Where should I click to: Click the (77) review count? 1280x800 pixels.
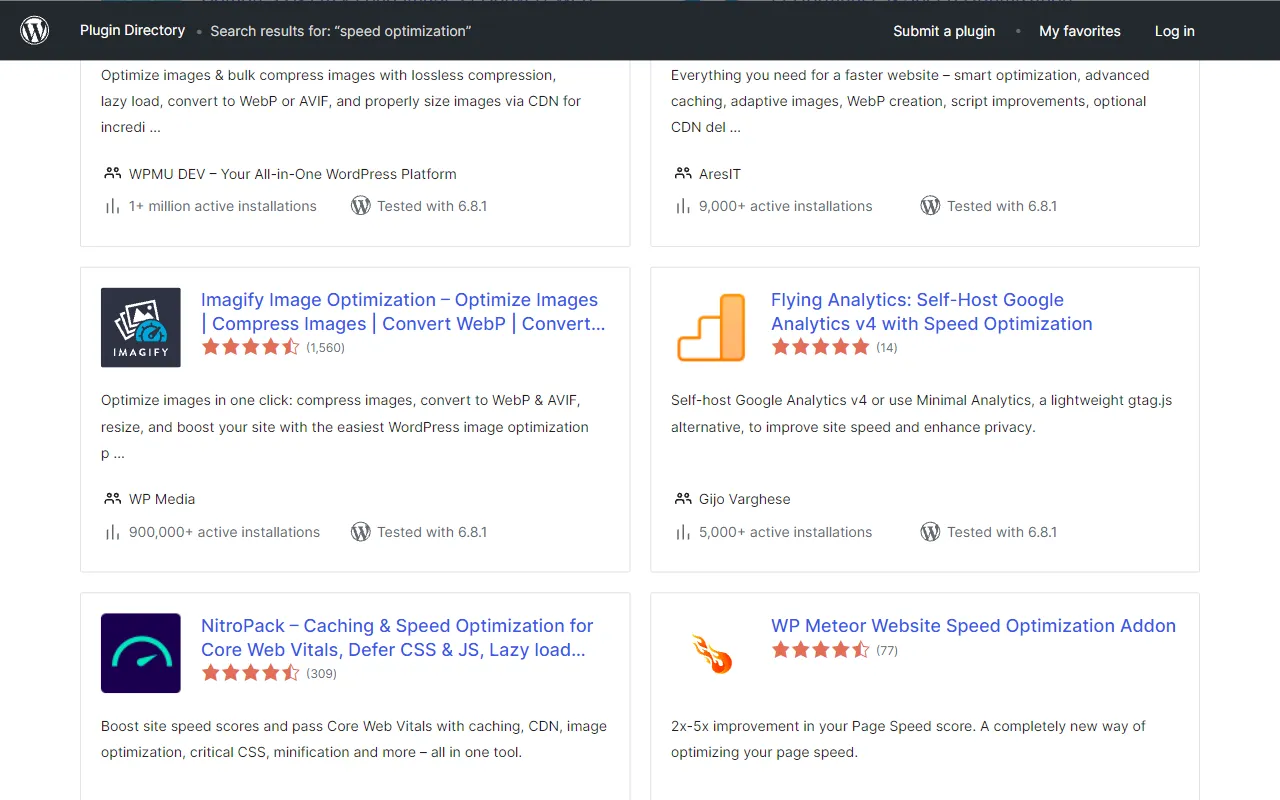coord(887,650)
